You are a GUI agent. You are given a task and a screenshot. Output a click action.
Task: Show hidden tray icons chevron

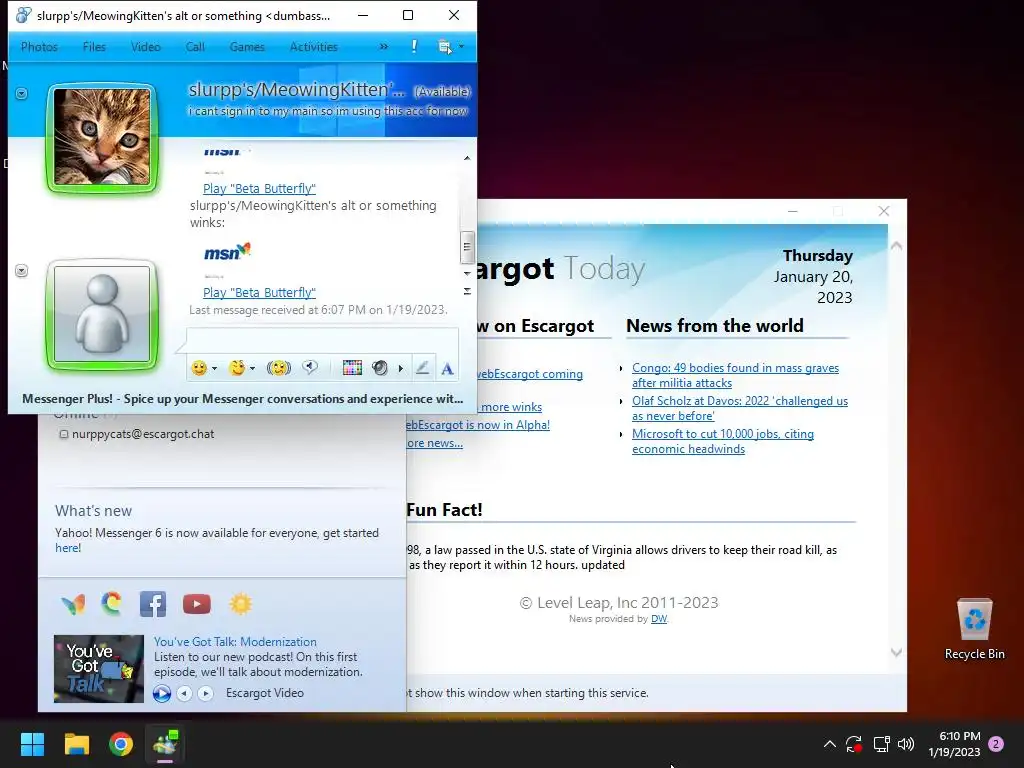tap(829, 744)
